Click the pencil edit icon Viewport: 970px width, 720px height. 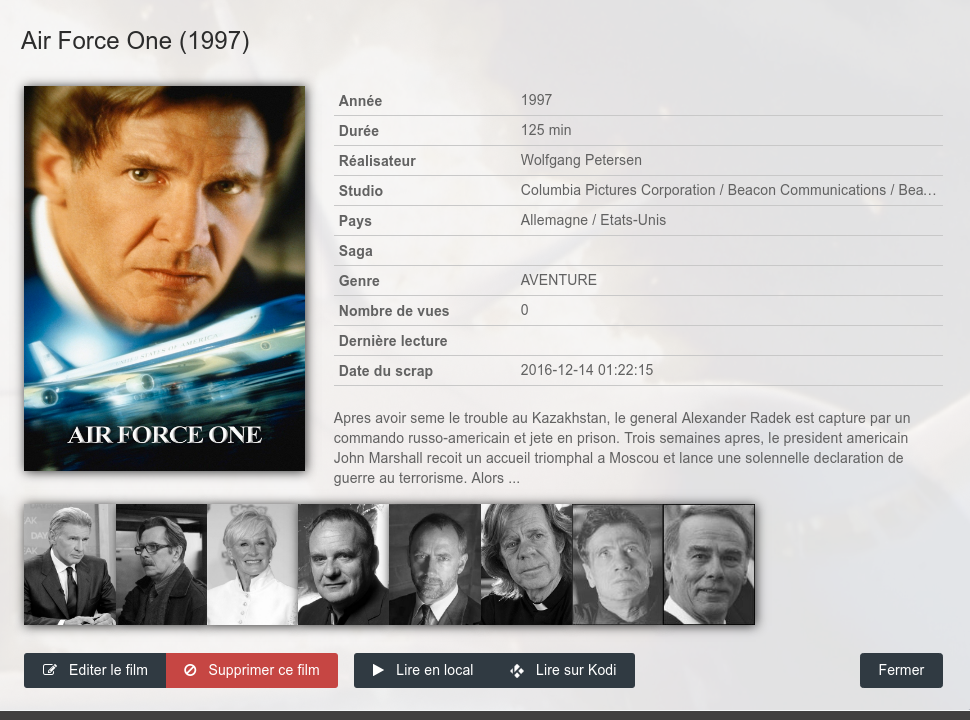coord(49,670)
